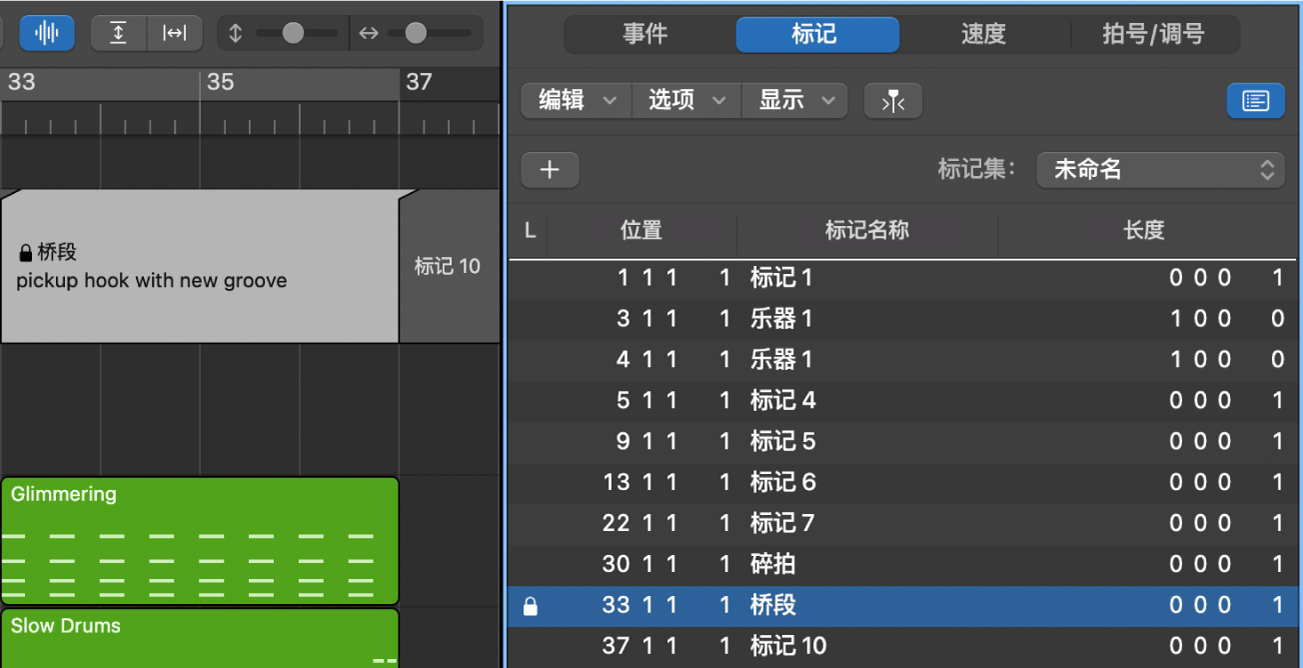Open the 选项 dropdown menu
Image resolution: width=1303 pixels, height=668 pixels.
(686, 101)
